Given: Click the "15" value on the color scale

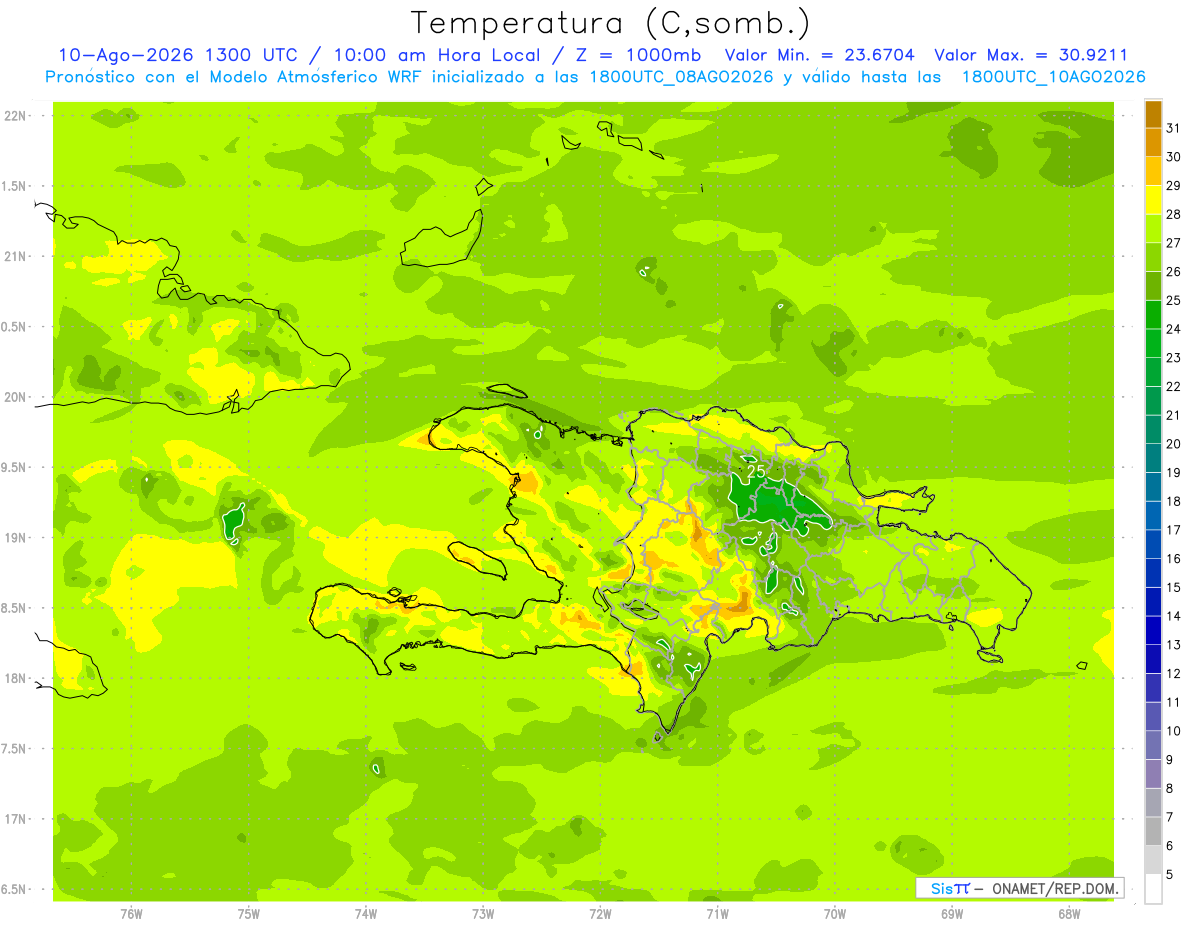Looking at the screenshot, I should [1174, 588].
